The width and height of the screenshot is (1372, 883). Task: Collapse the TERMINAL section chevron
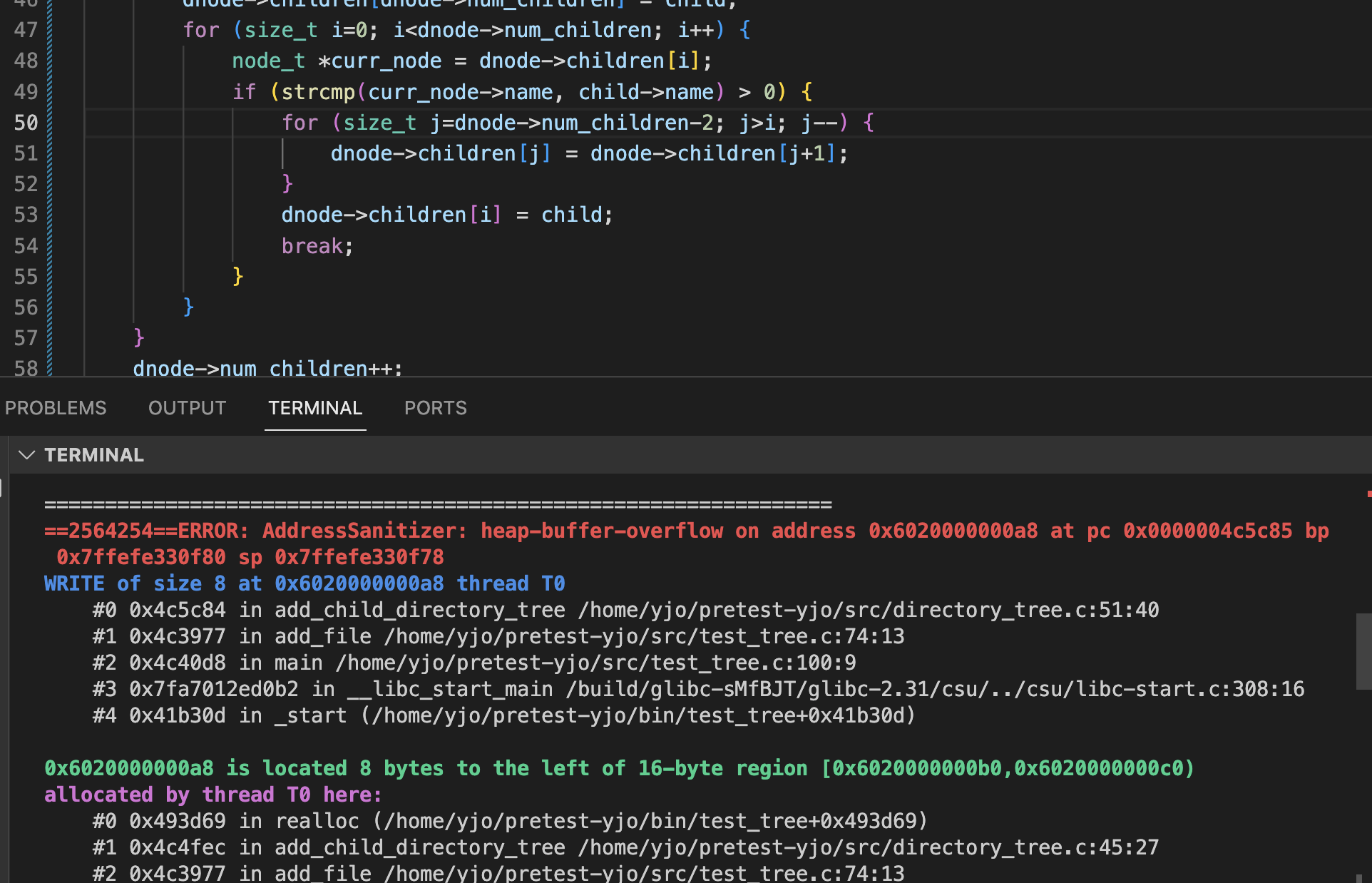point(26,455)
